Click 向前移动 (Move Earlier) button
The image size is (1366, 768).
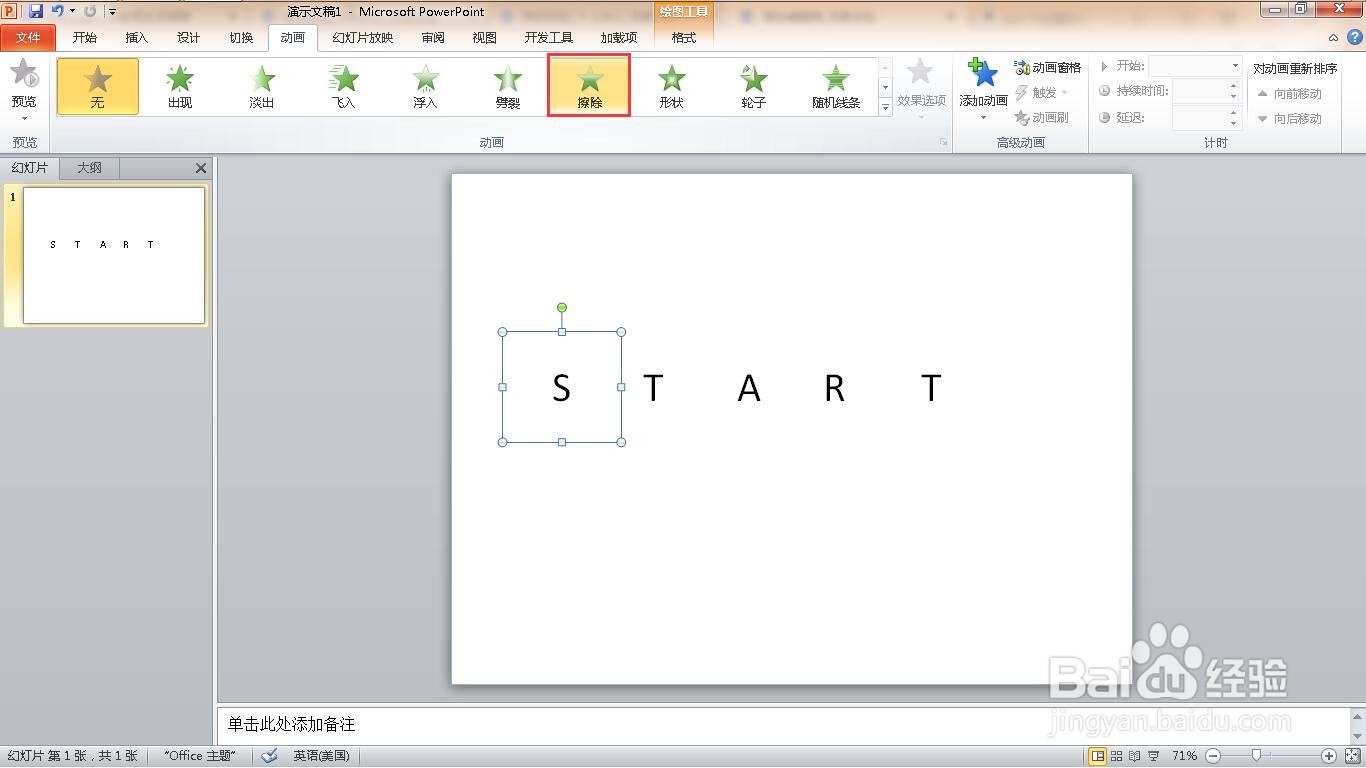pos(1289,93)
